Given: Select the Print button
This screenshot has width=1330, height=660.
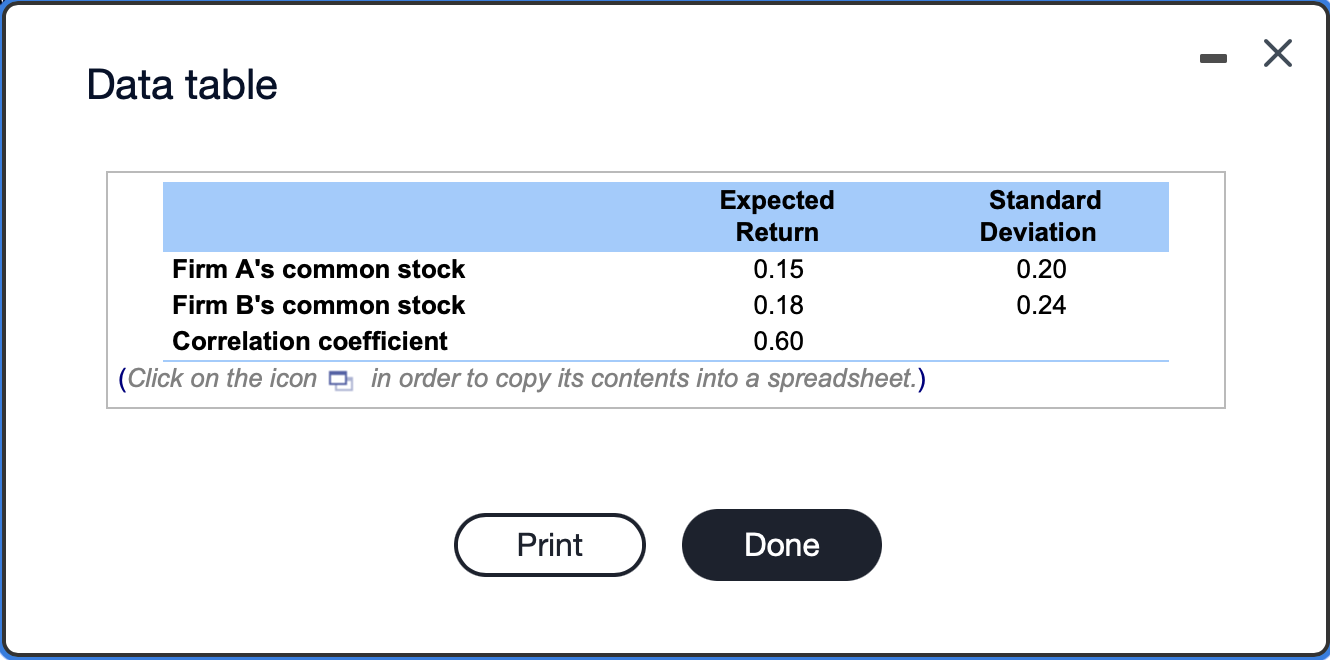Looking at the screenshot, I should point(549,545).
